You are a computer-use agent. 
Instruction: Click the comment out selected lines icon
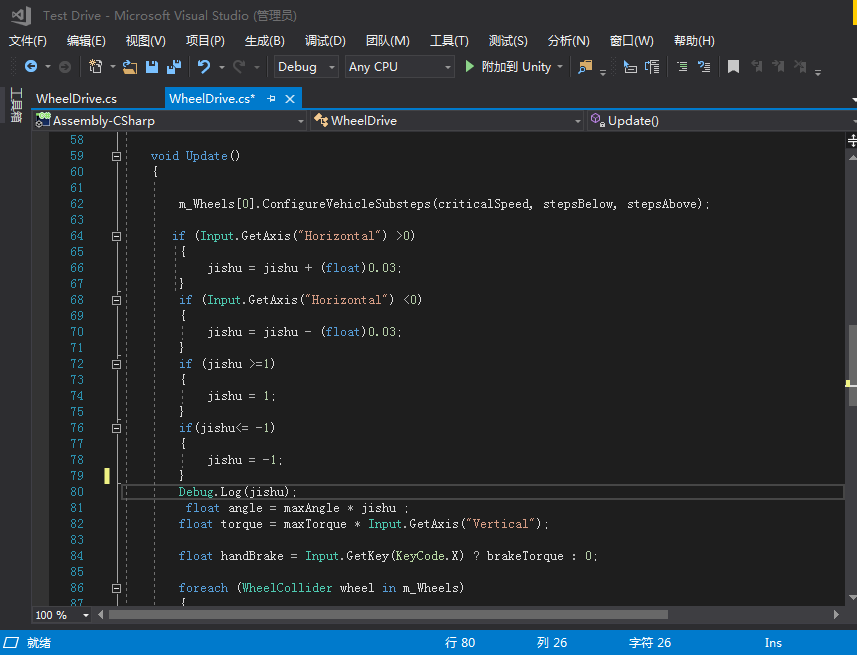[x=681, y=67]
